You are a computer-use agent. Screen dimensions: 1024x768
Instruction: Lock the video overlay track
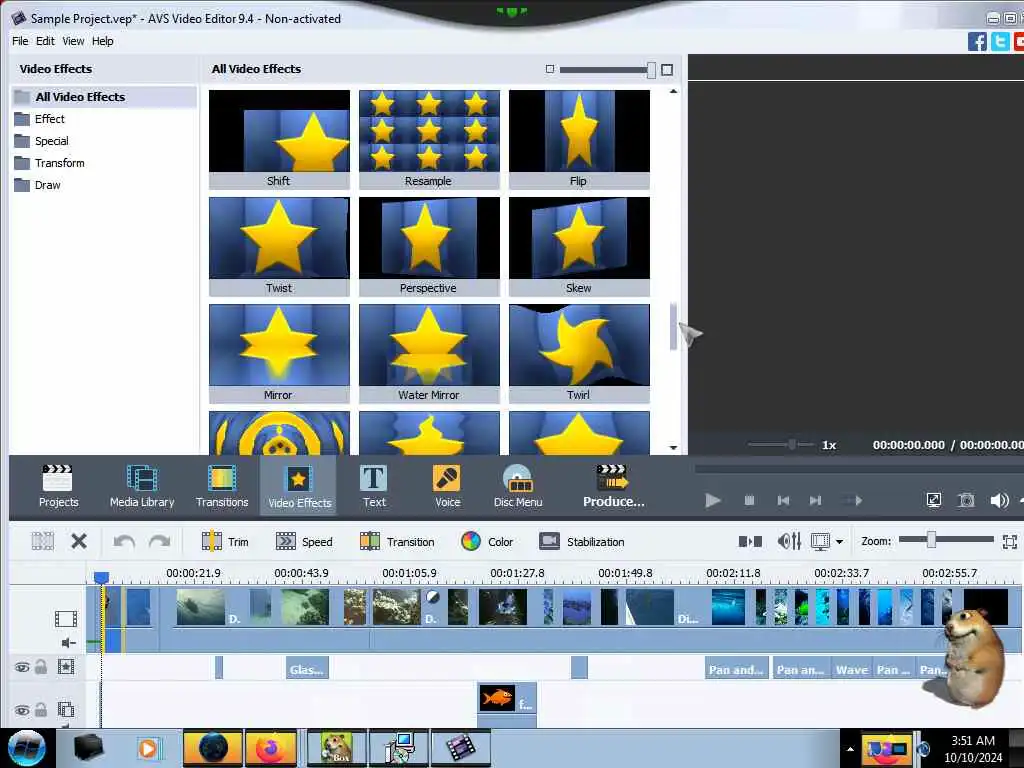pos(40,709)
